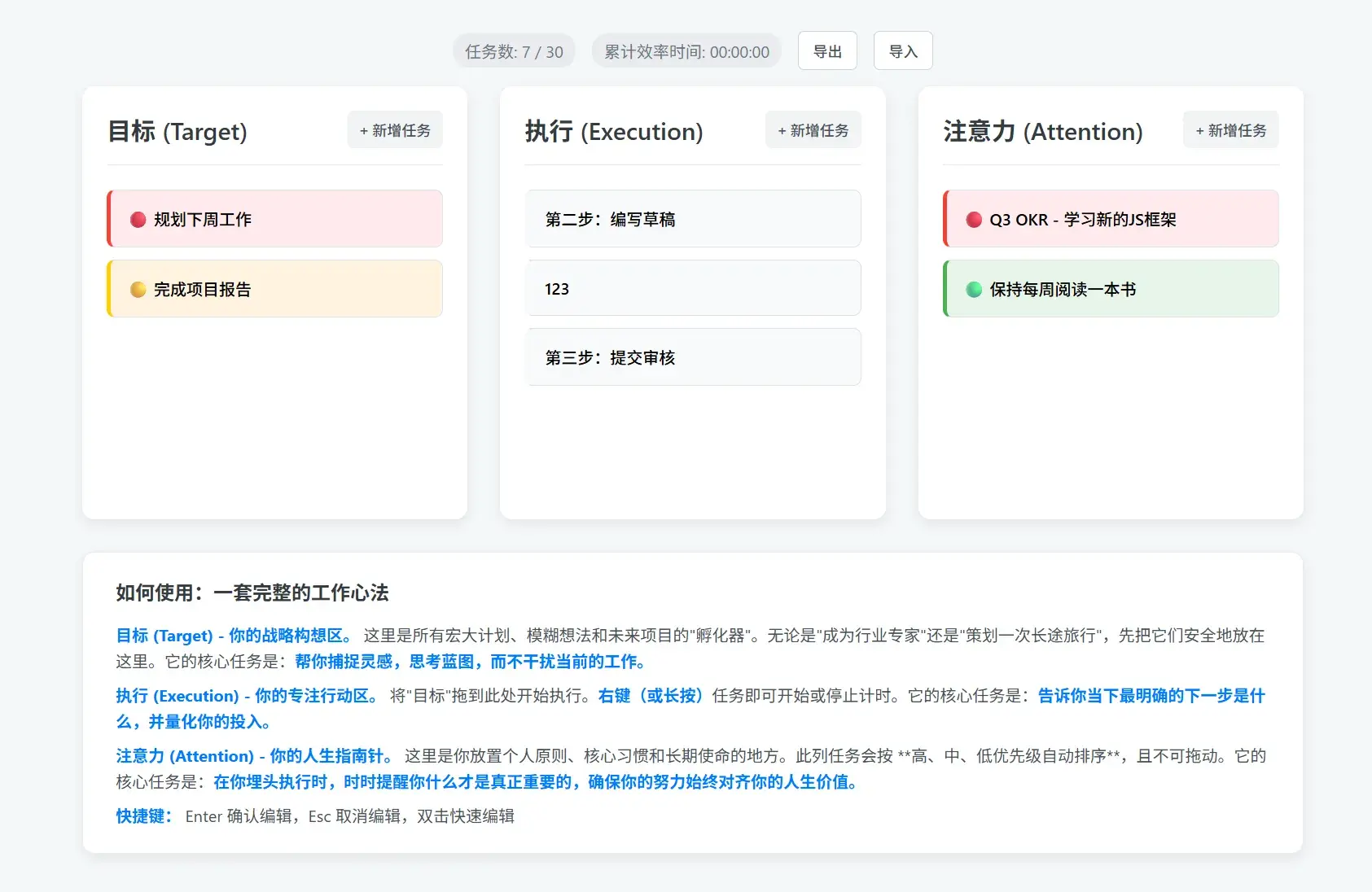Image resolution: width=1372 pixels, height=892 pixels.
Task: Click the 目标 (Target) column heading
Action: pos(178,131)
